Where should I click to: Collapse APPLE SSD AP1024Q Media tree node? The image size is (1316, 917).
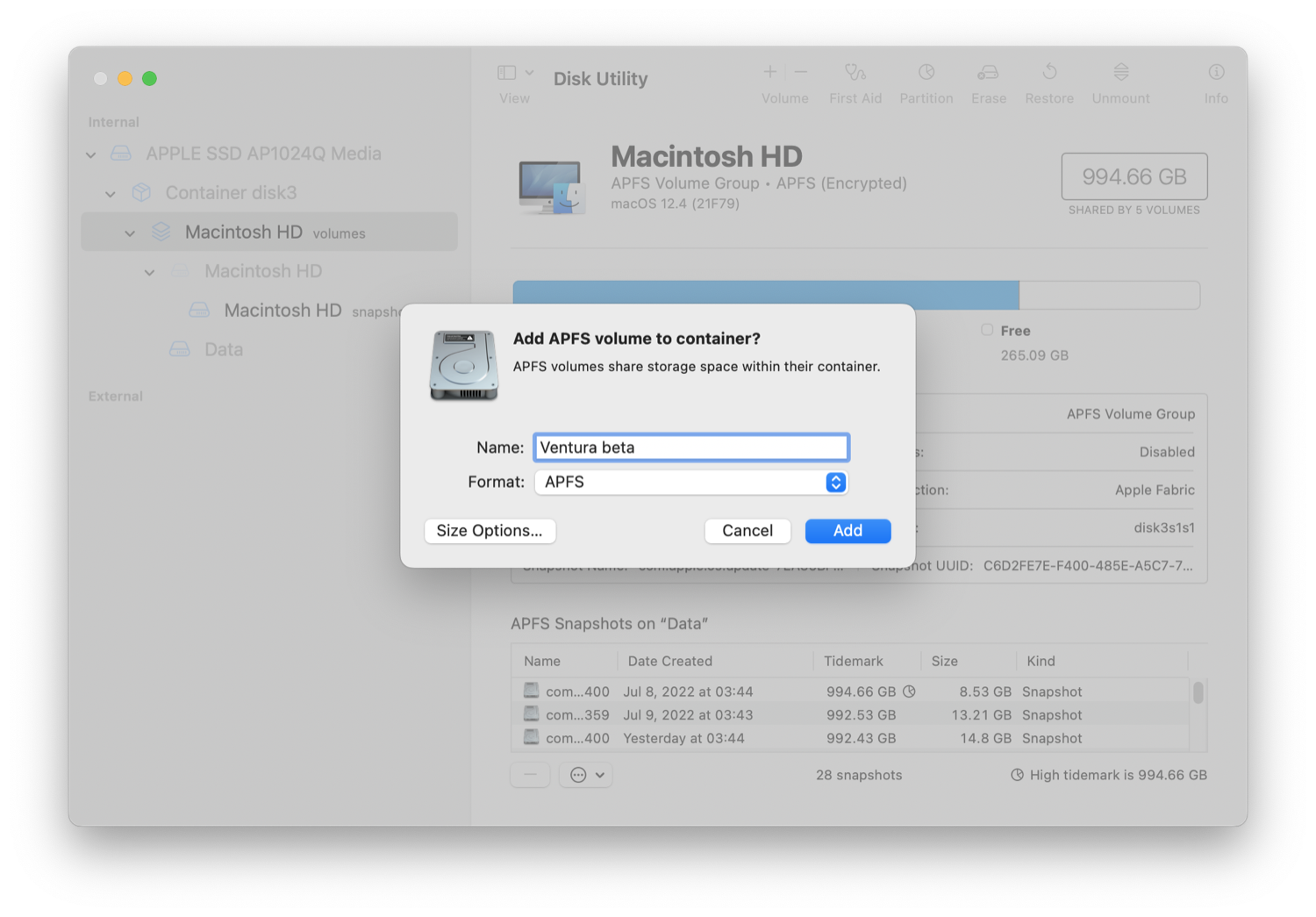coord(91,154)
